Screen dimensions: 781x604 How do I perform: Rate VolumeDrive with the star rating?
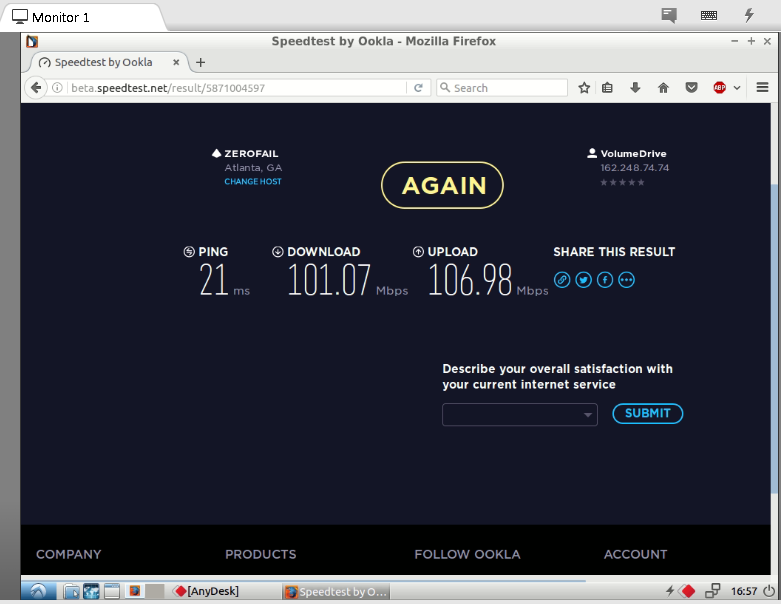coord(622,182)
